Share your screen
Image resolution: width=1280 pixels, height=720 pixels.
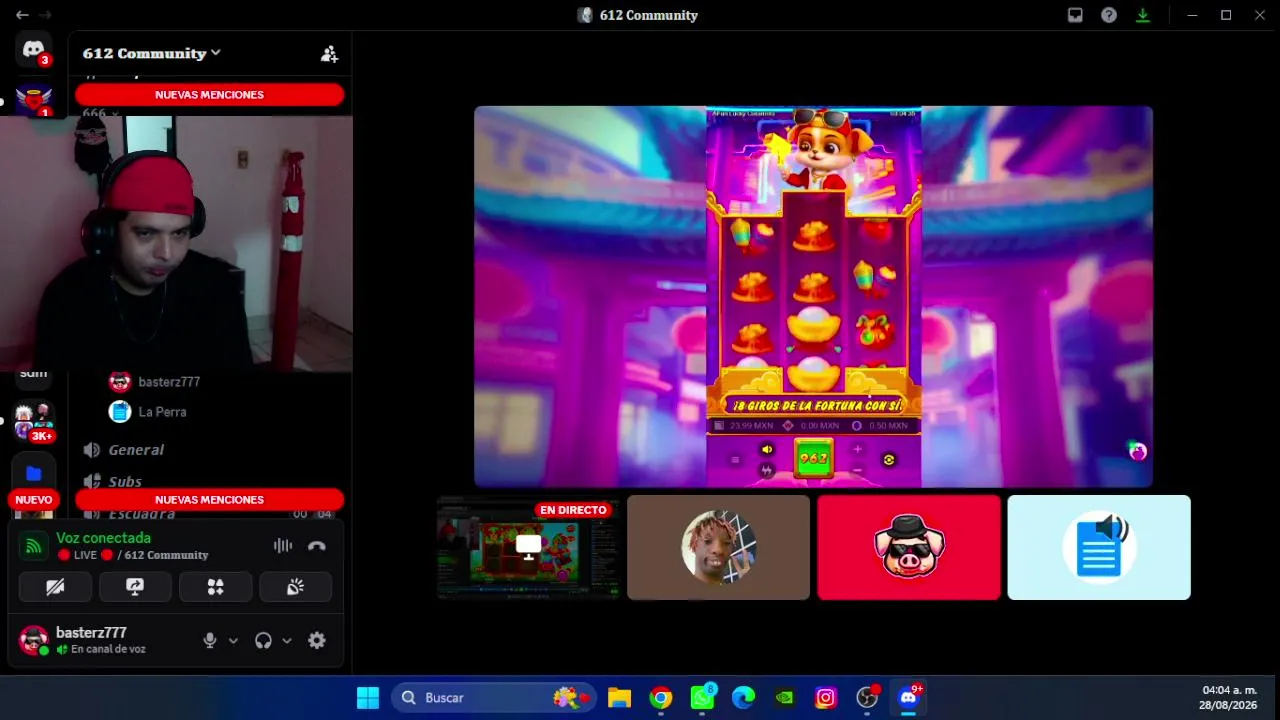click(x=135, y=587)
